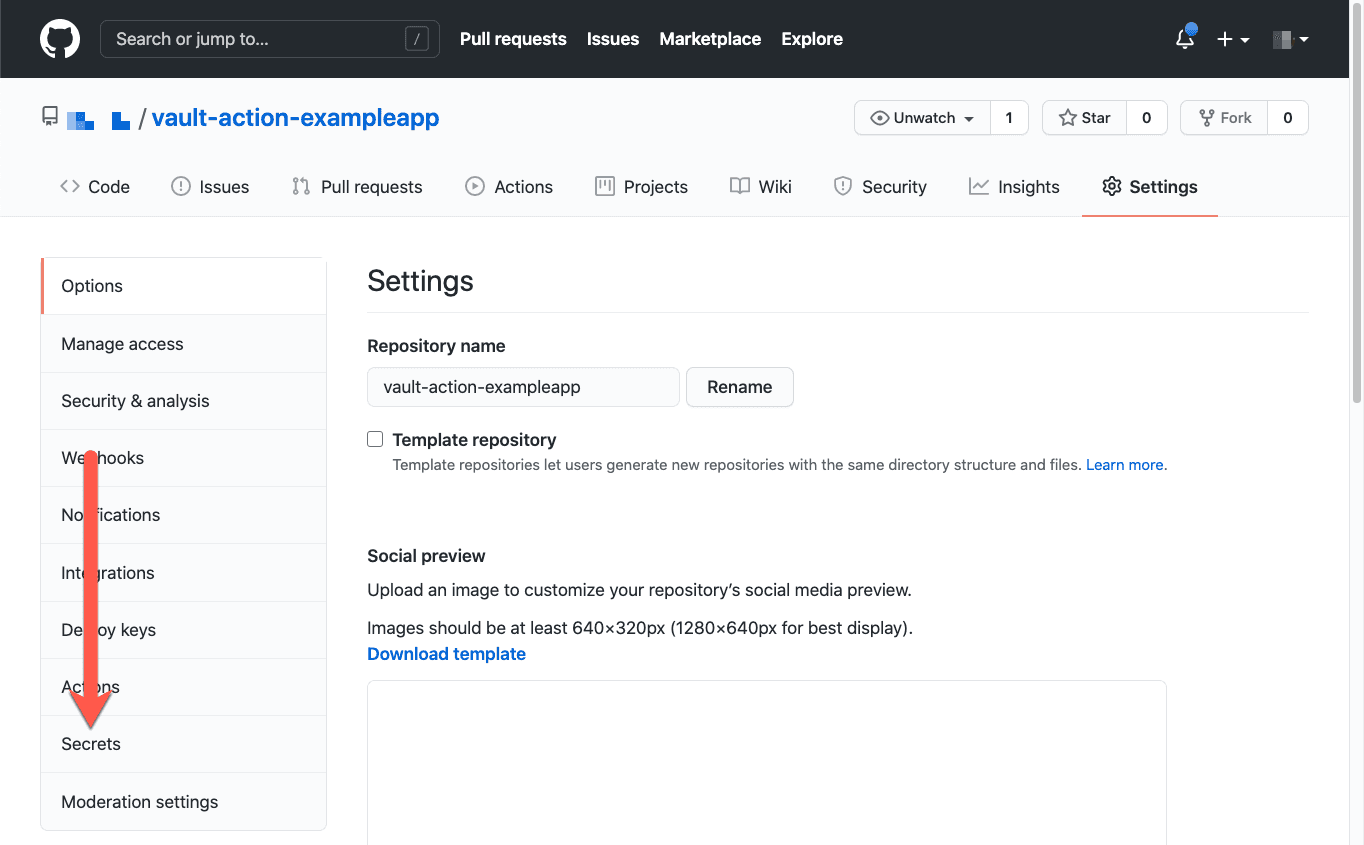Switch to the Wiki tab

(x=761, y=187)
